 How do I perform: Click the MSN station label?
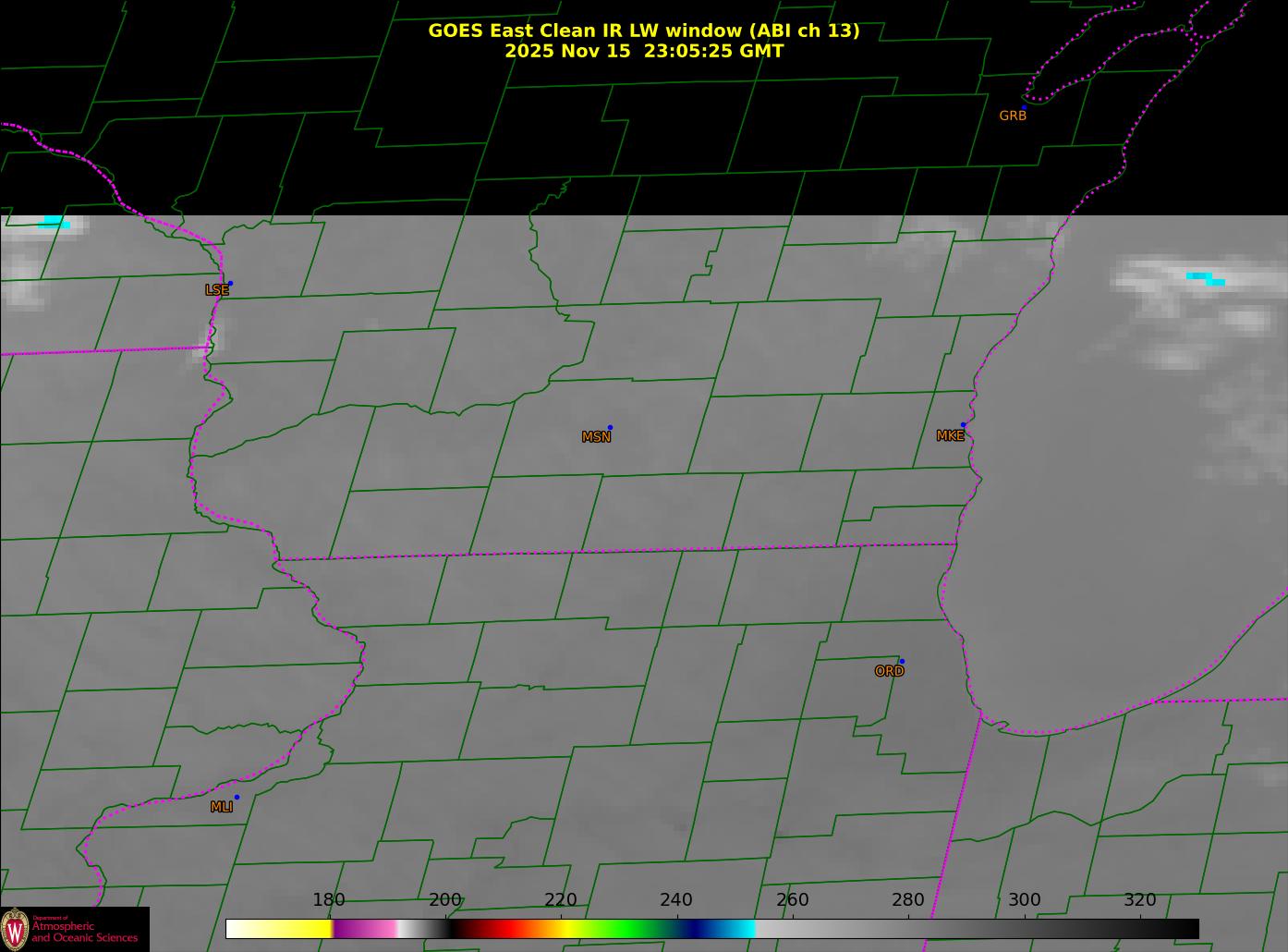(x=596, y=437)
